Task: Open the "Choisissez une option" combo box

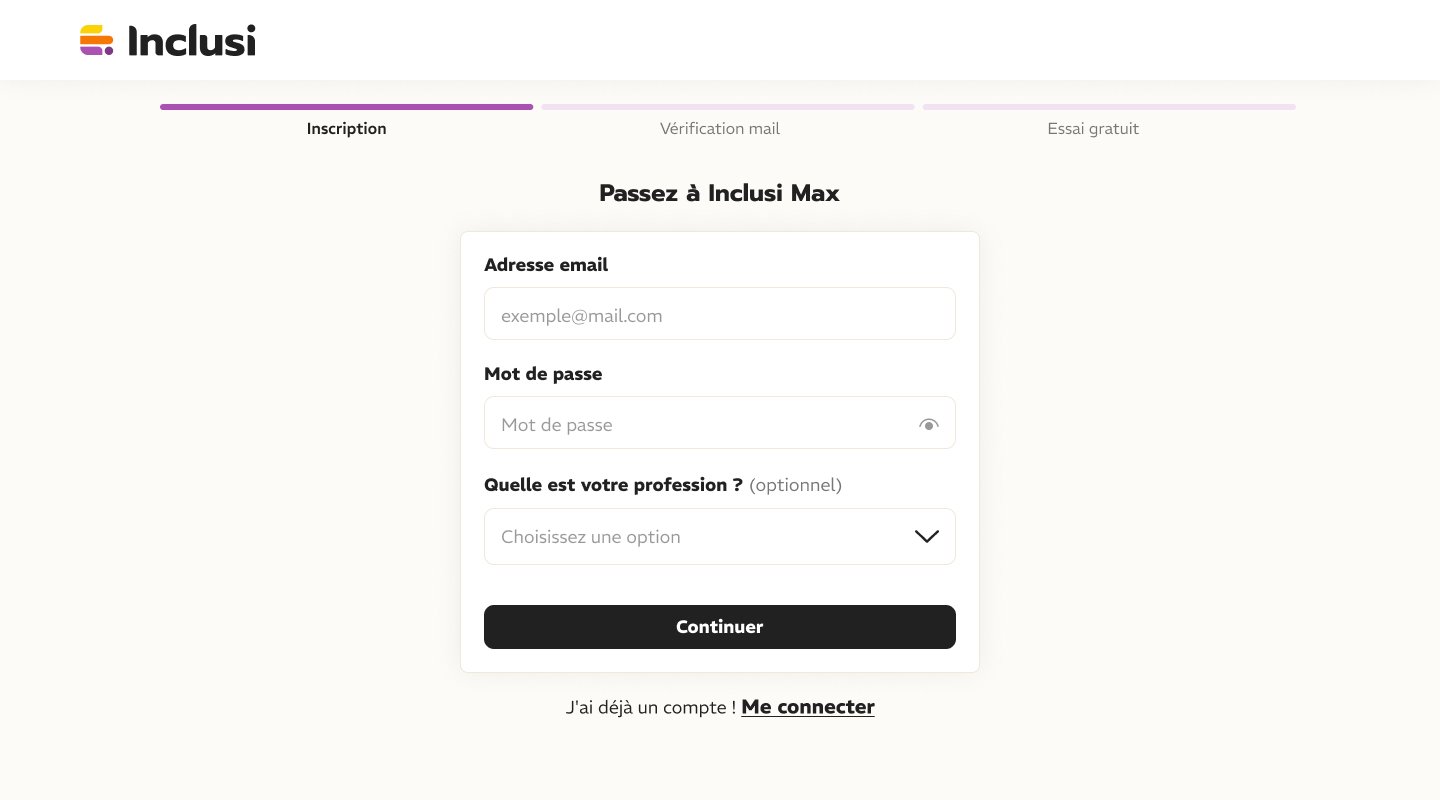Action: tap(700, 537)
